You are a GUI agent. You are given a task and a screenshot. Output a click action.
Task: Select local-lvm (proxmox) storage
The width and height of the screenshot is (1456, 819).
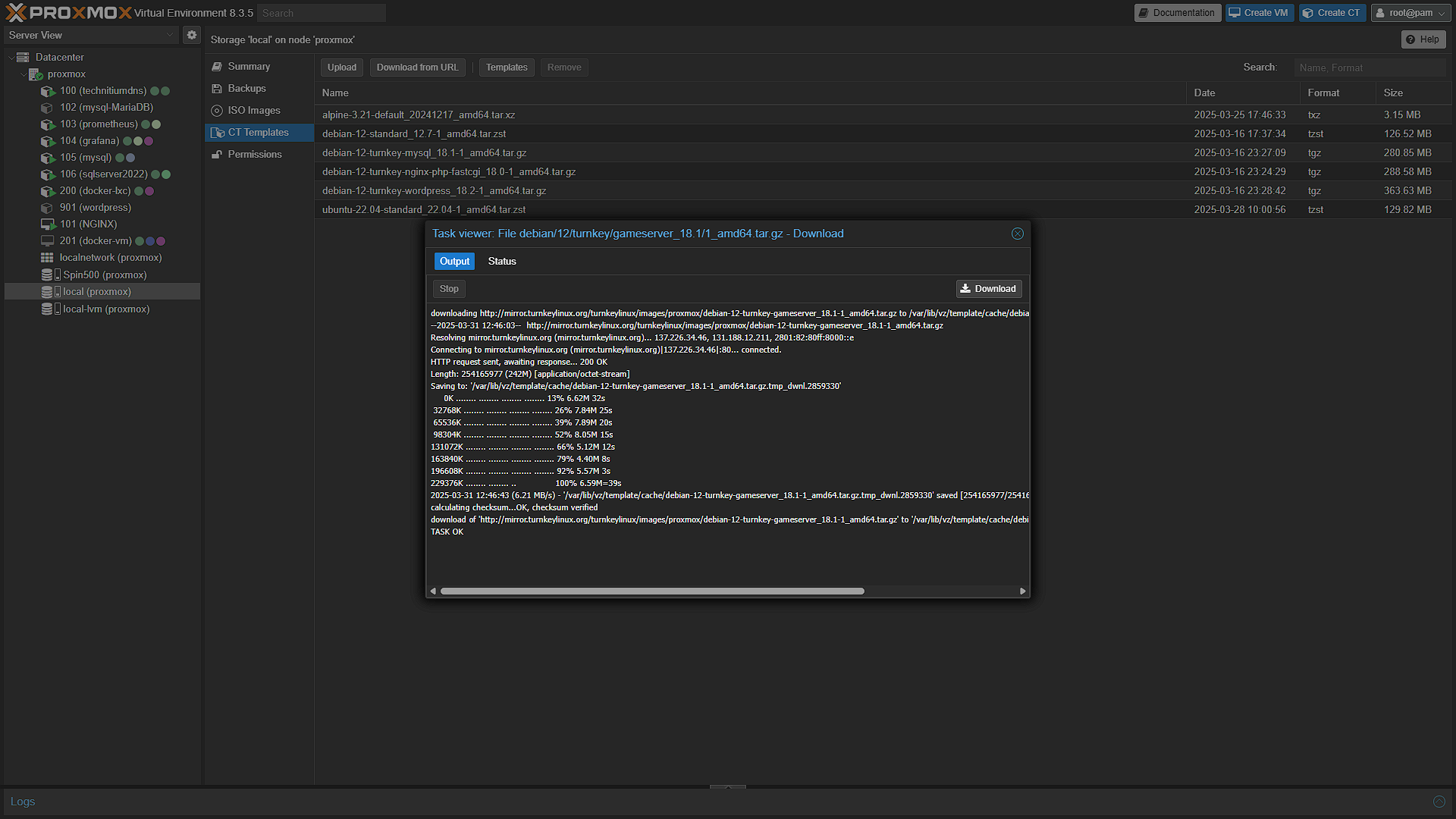[106, 309]
